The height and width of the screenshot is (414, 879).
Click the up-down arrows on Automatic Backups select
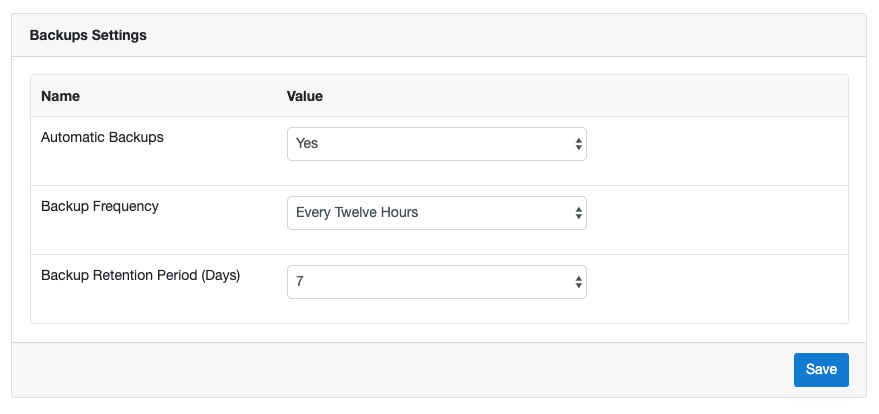579,144
